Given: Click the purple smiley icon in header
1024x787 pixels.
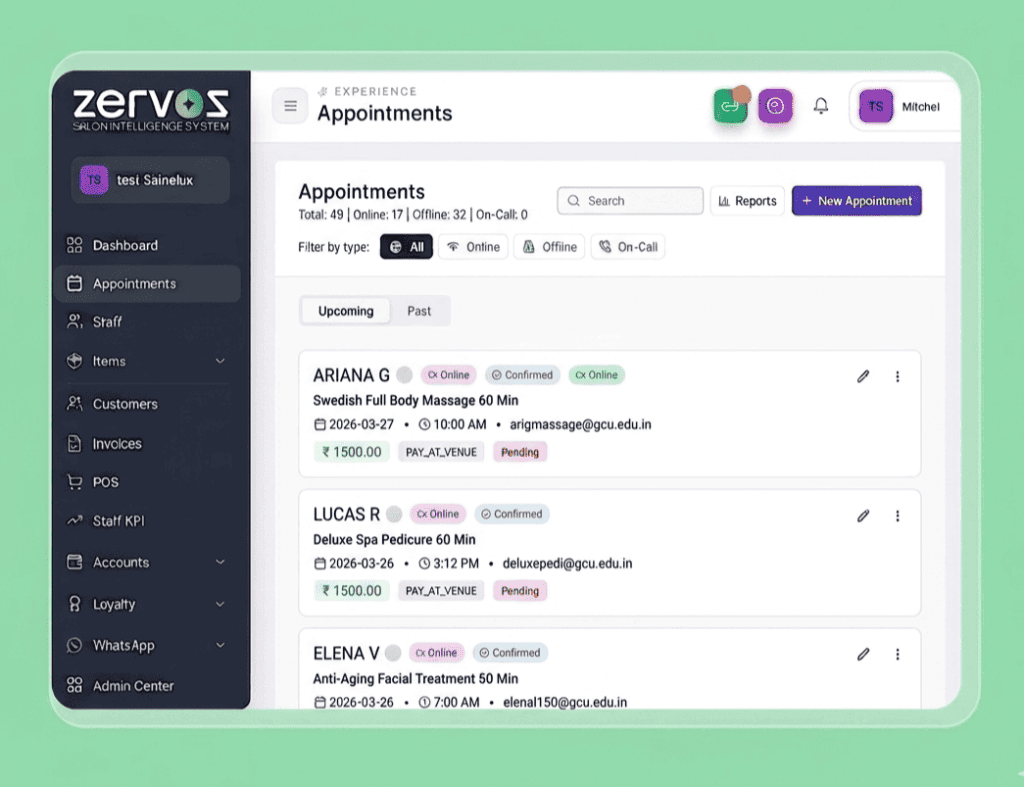Looking at the screenshot, I should tap(775, 106).
